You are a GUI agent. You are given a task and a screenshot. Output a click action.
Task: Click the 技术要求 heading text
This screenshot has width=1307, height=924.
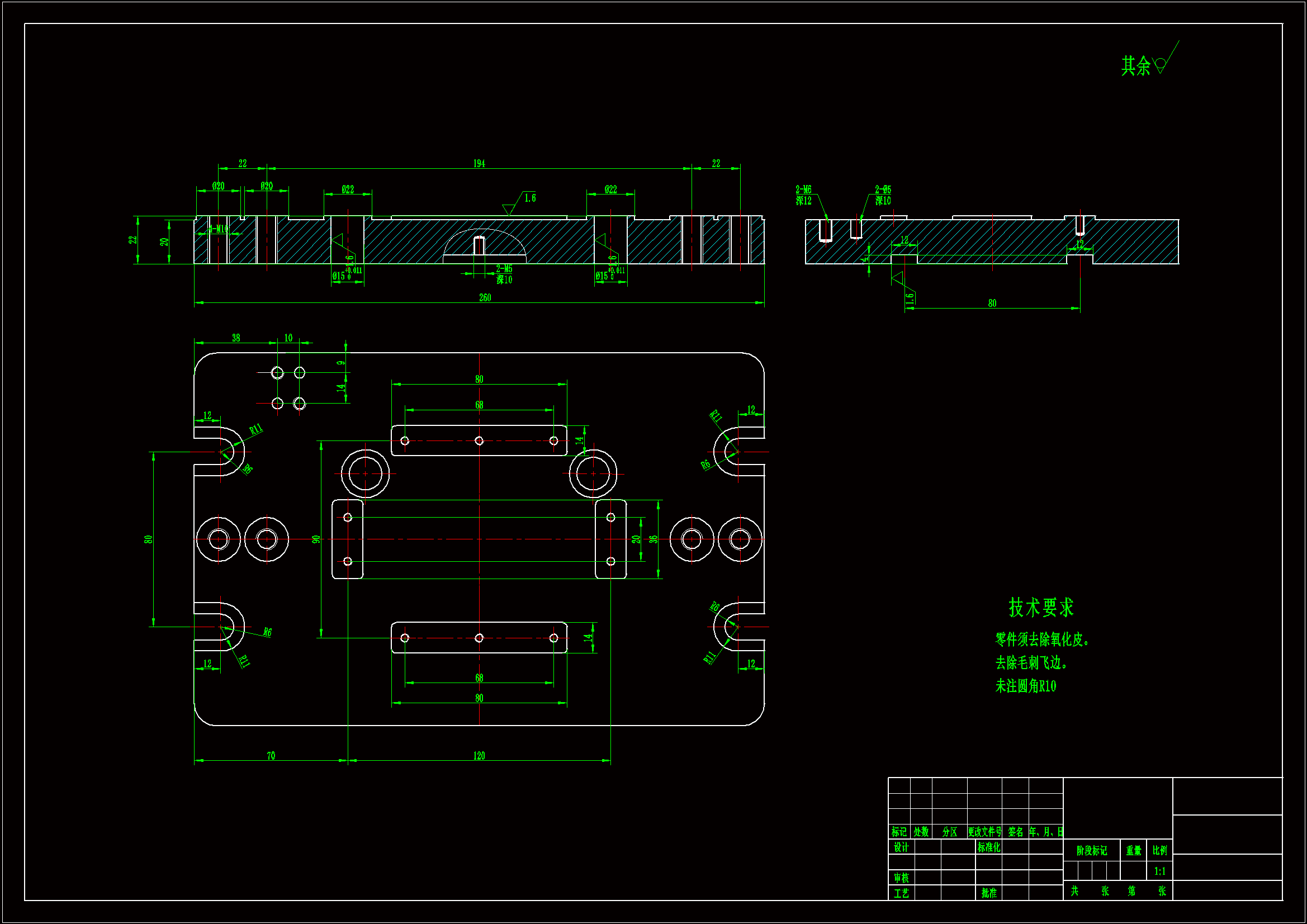click(1040, 607)
